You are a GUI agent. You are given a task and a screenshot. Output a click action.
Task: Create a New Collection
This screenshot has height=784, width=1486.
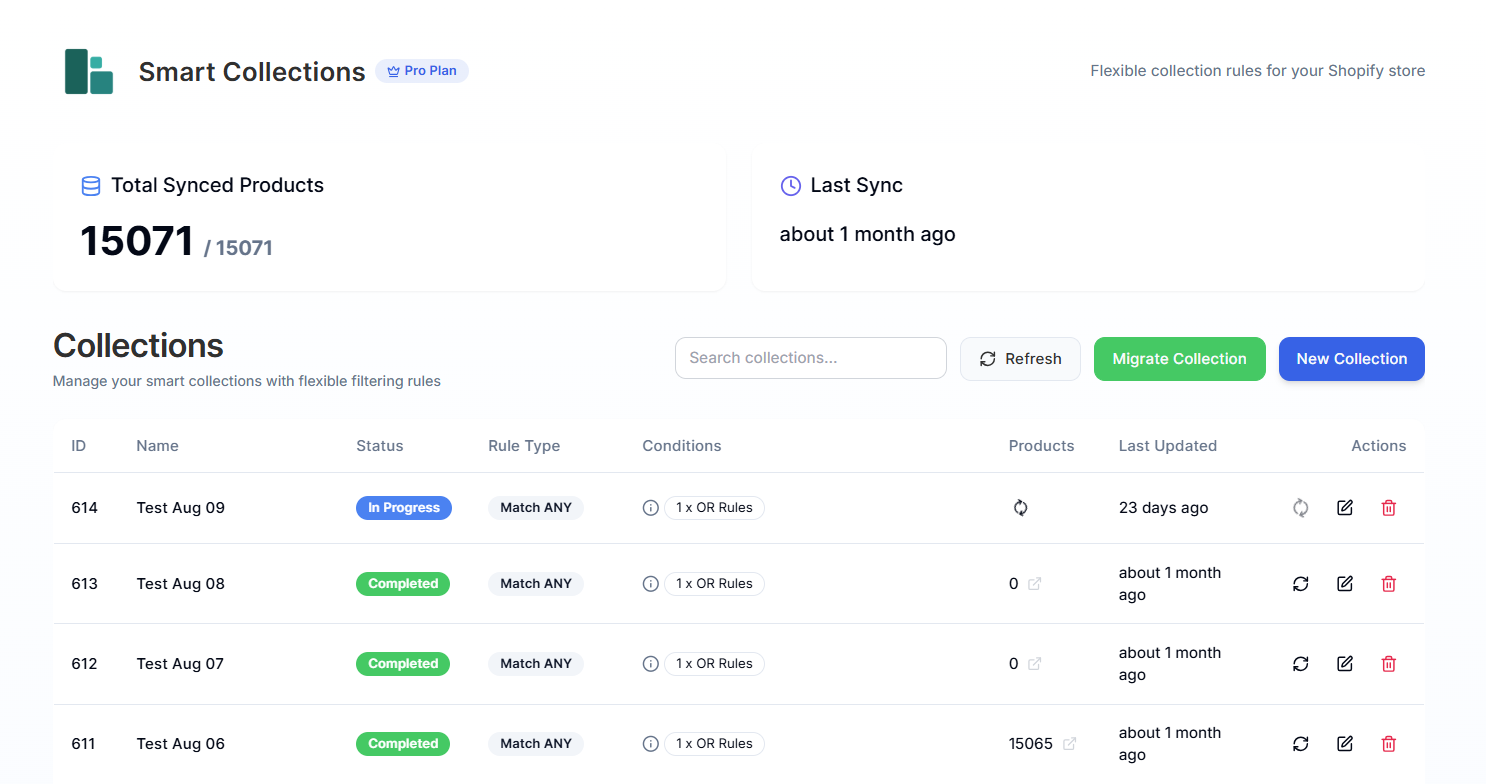pyautogui.click(x=1351, y=358)
